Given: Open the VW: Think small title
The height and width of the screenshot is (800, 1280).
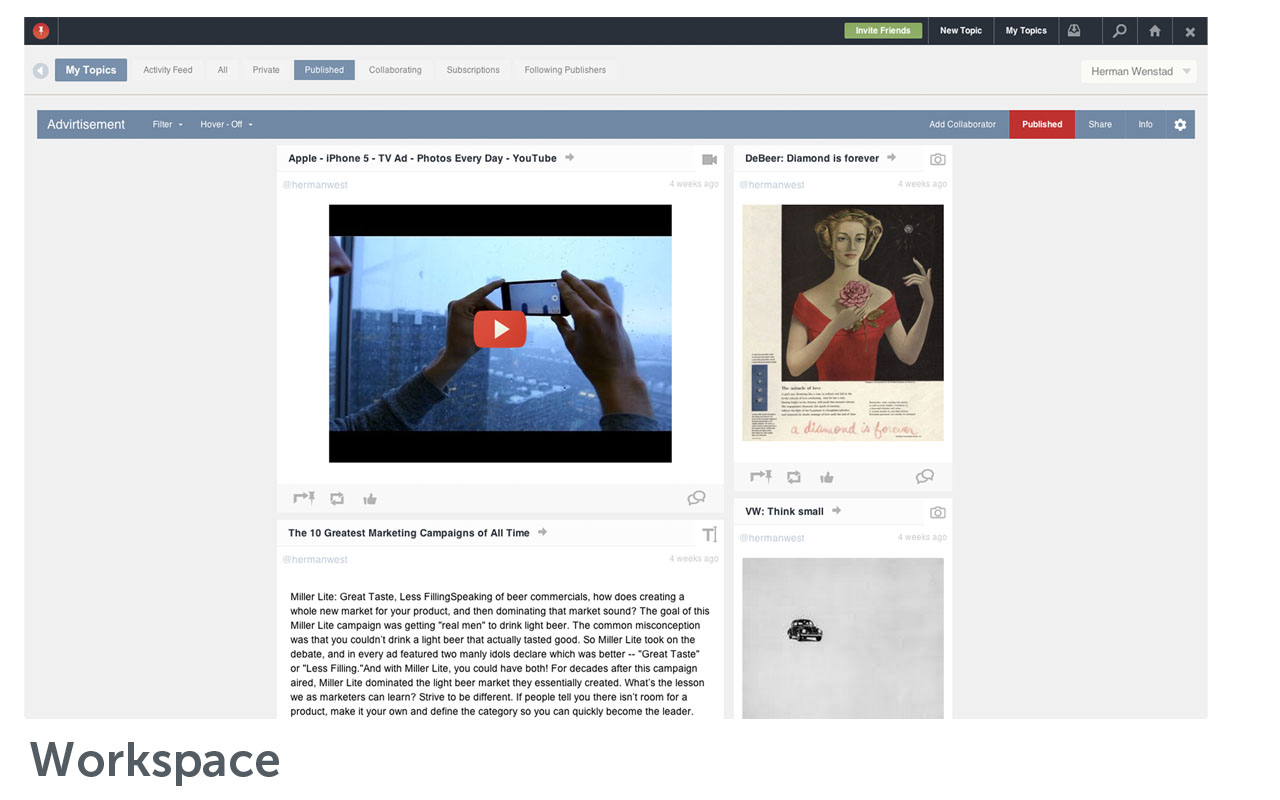Looking at the screenshot, I should pyautogui.click(x=784, y=511).
